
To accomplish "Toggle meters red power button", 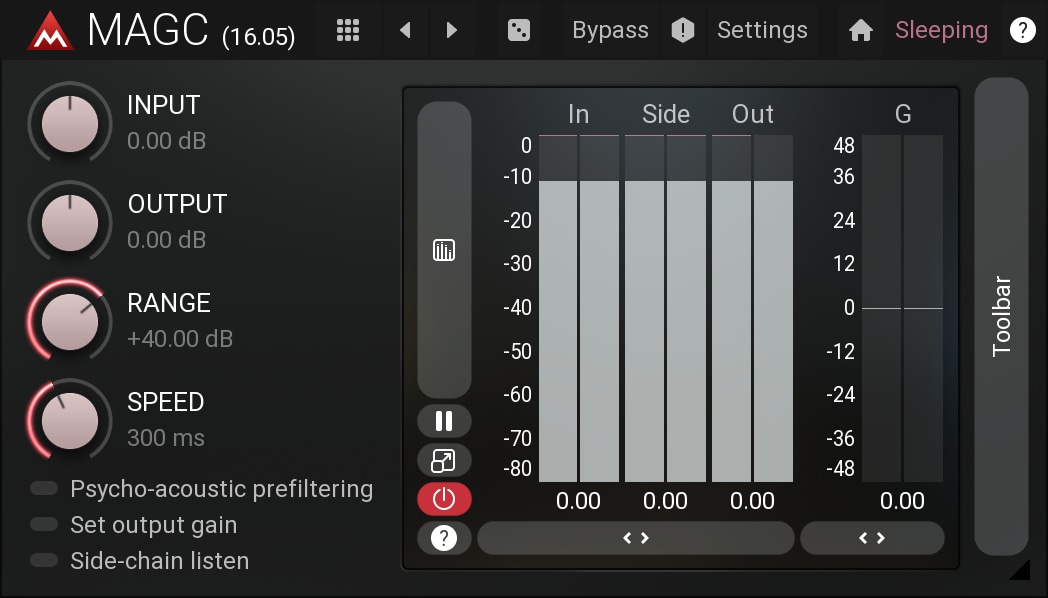I will pyautogui.click(x=444, y=499).
